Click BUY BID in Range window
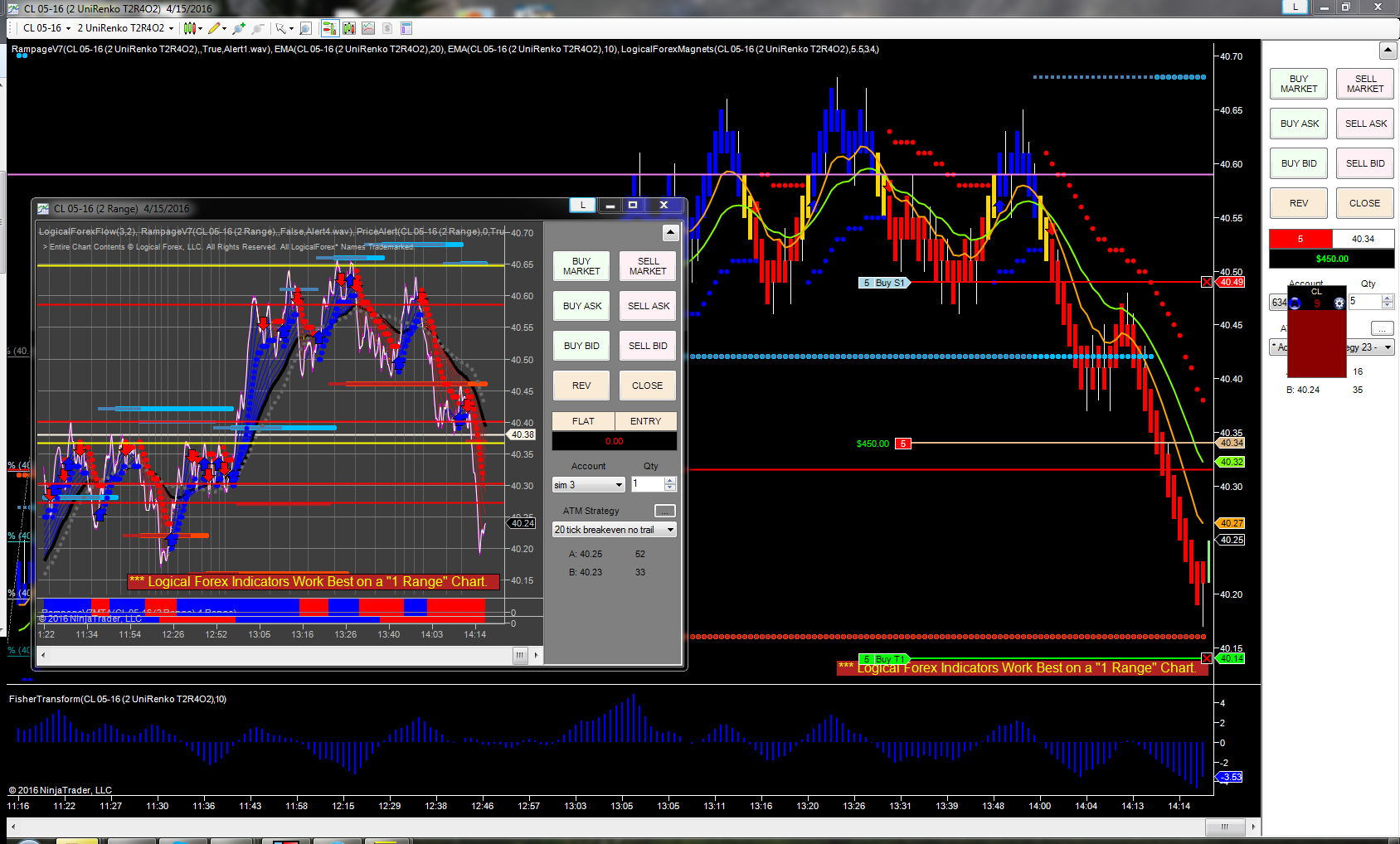 [x=581, y=346]
